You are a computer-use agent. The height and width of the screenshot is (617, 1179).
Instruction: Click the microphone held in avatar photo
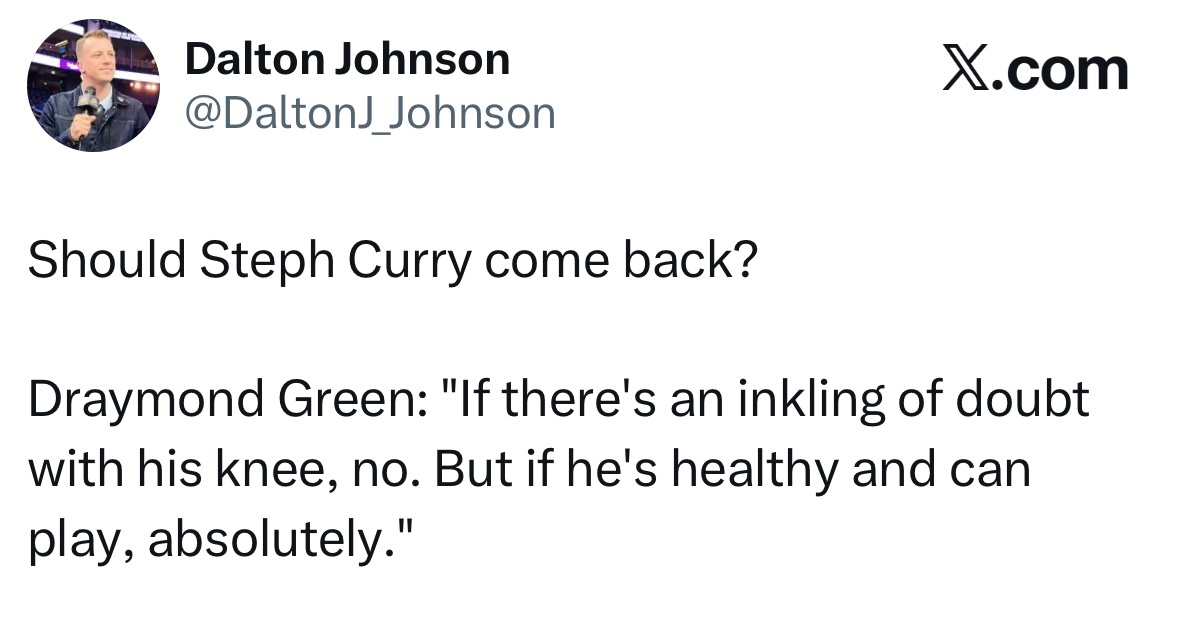(x=88, y=101)
